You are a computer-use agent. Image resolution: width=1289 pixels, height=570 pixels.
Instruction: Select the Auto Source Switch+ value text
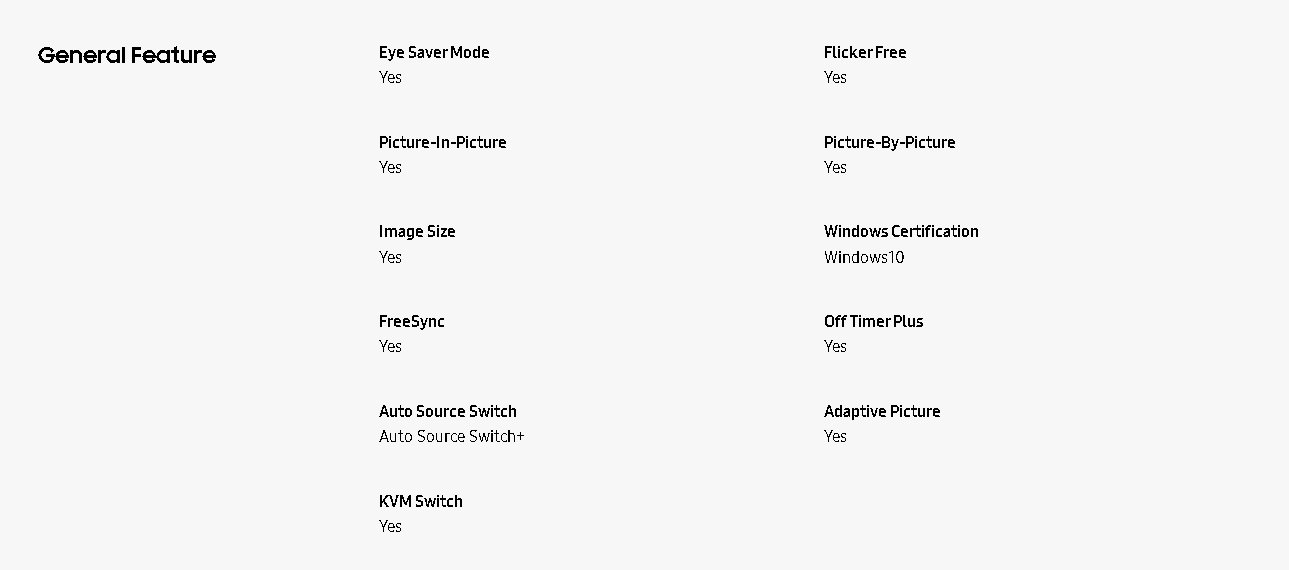pyautogui.click(x=451, y=436)
